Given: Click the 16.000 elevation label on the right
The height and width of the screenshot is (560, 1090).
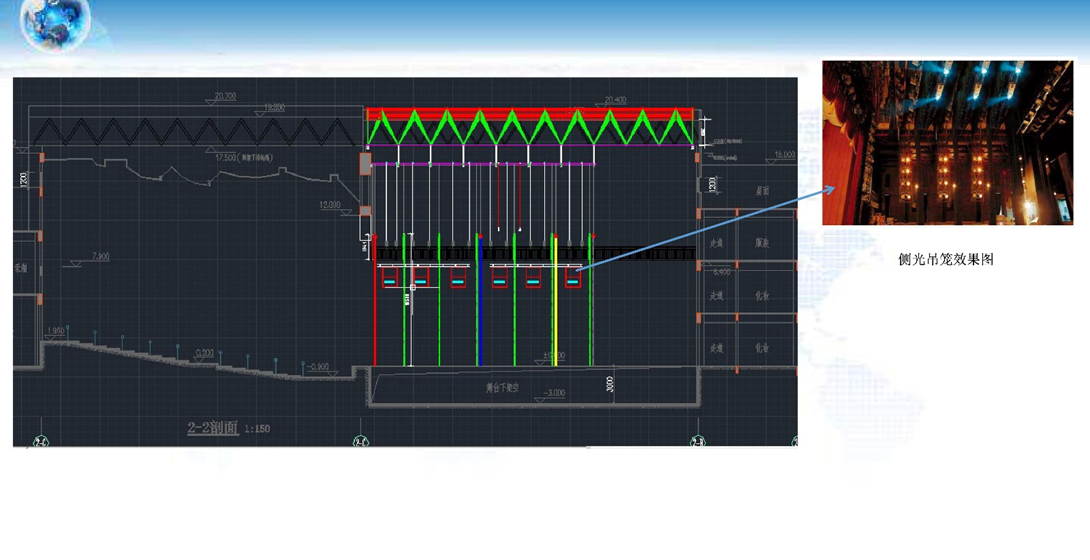Looking at the screenshot, I should (784, 155).
